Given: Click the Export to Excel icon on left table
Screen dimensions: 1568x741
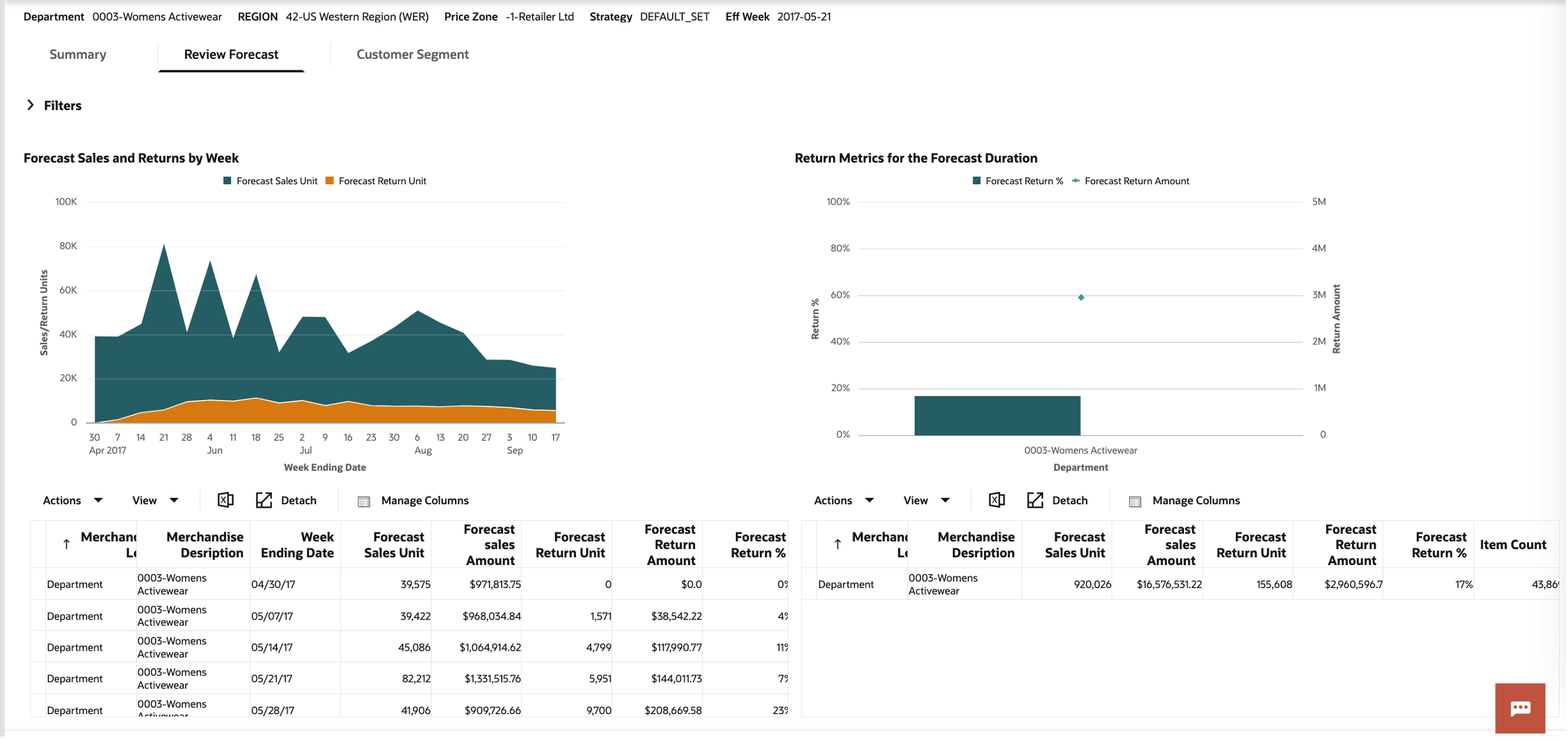Looking at the screenshot, I should [225, 500].
